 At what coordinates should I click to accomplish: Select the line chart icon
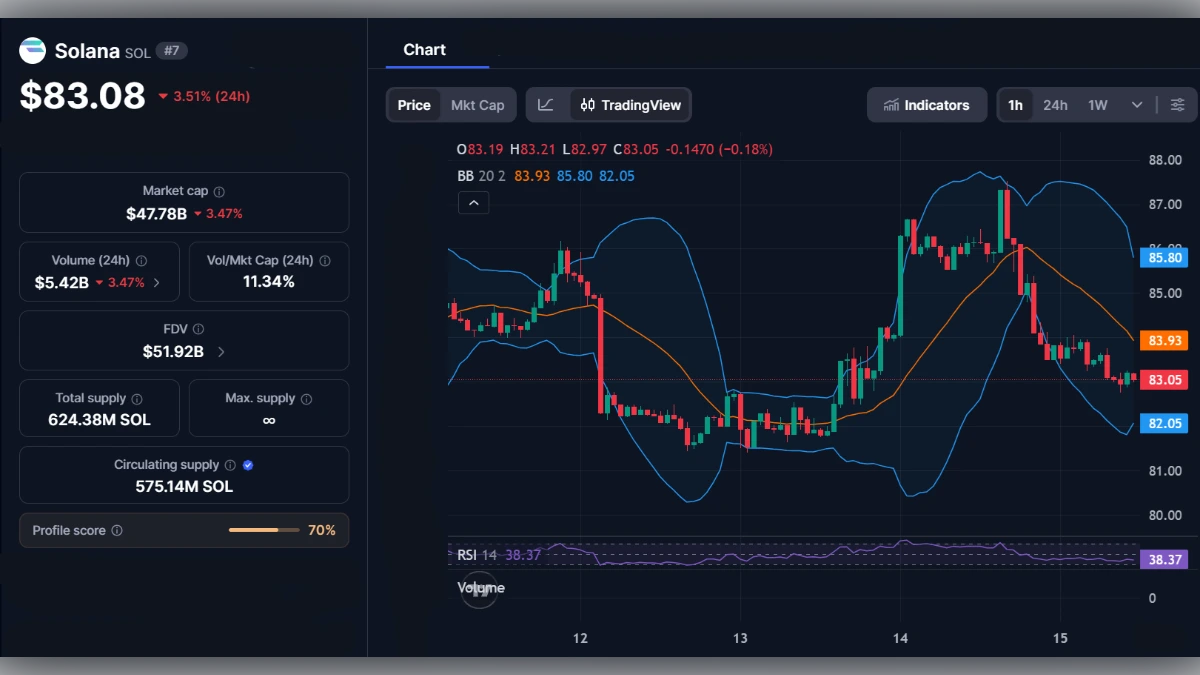[545, 104]
